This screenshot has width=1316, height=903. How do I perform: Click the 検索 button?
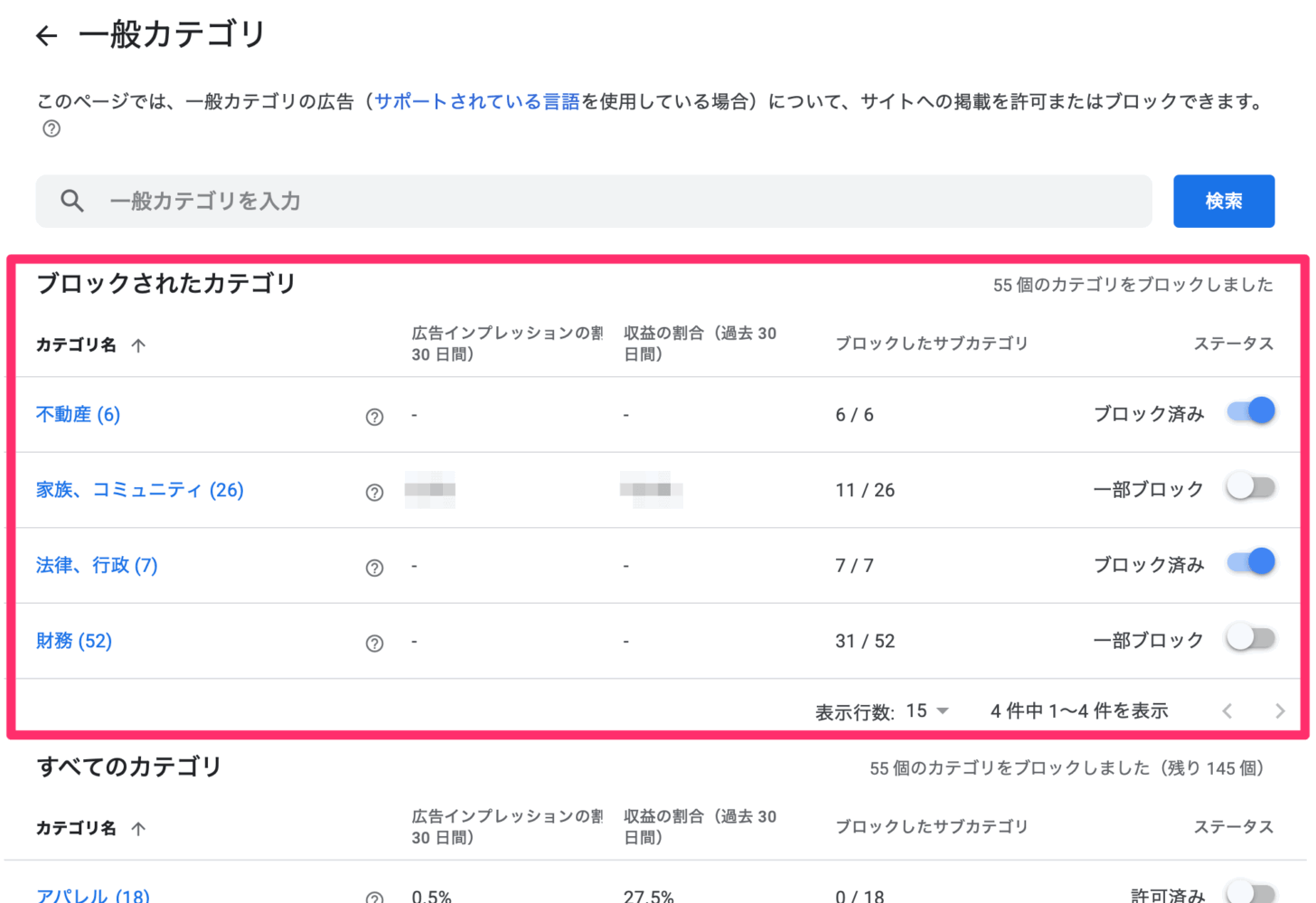coord(1224,201)
